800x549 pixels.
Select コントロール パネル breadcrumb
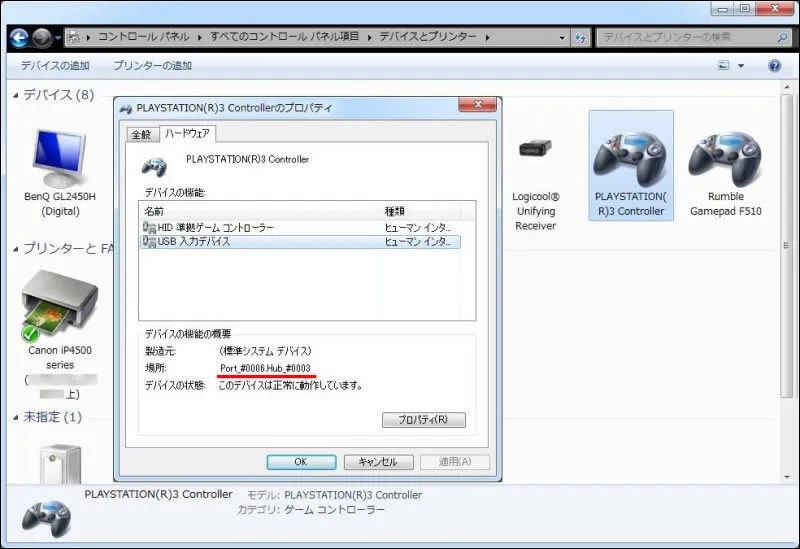click(x=143, y=37)
